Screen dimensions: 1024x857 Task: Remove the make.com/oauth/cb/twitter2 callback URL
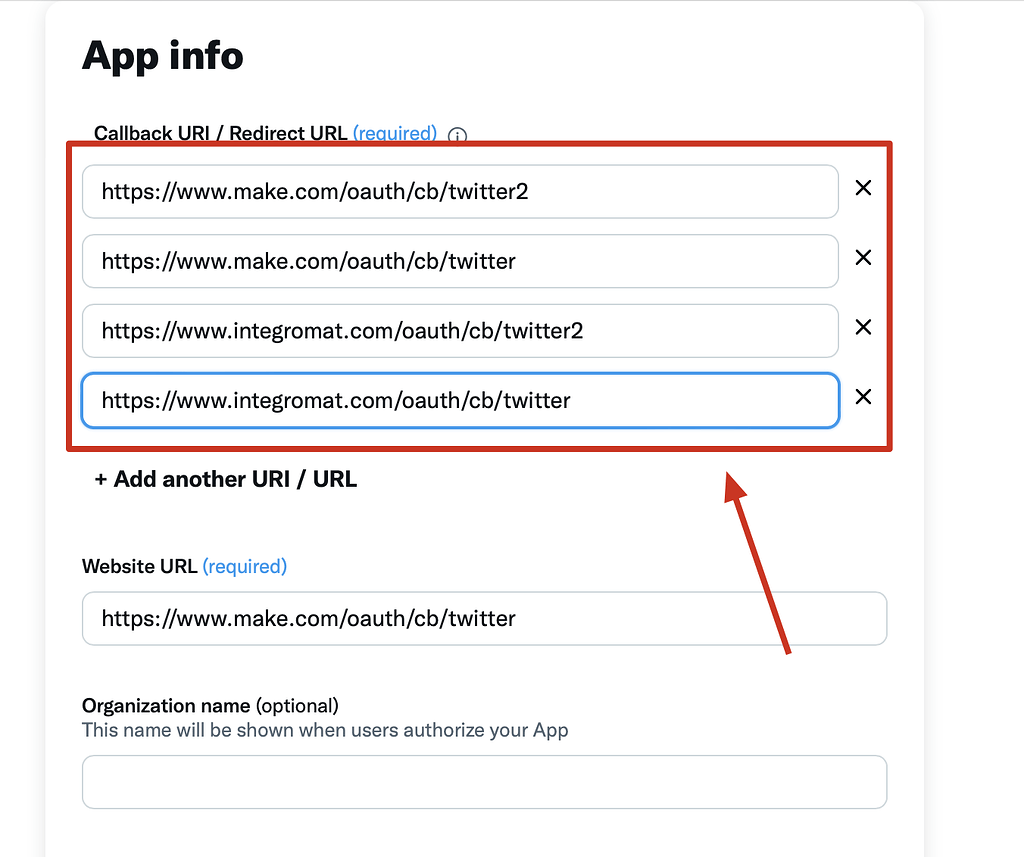point(863,188)
